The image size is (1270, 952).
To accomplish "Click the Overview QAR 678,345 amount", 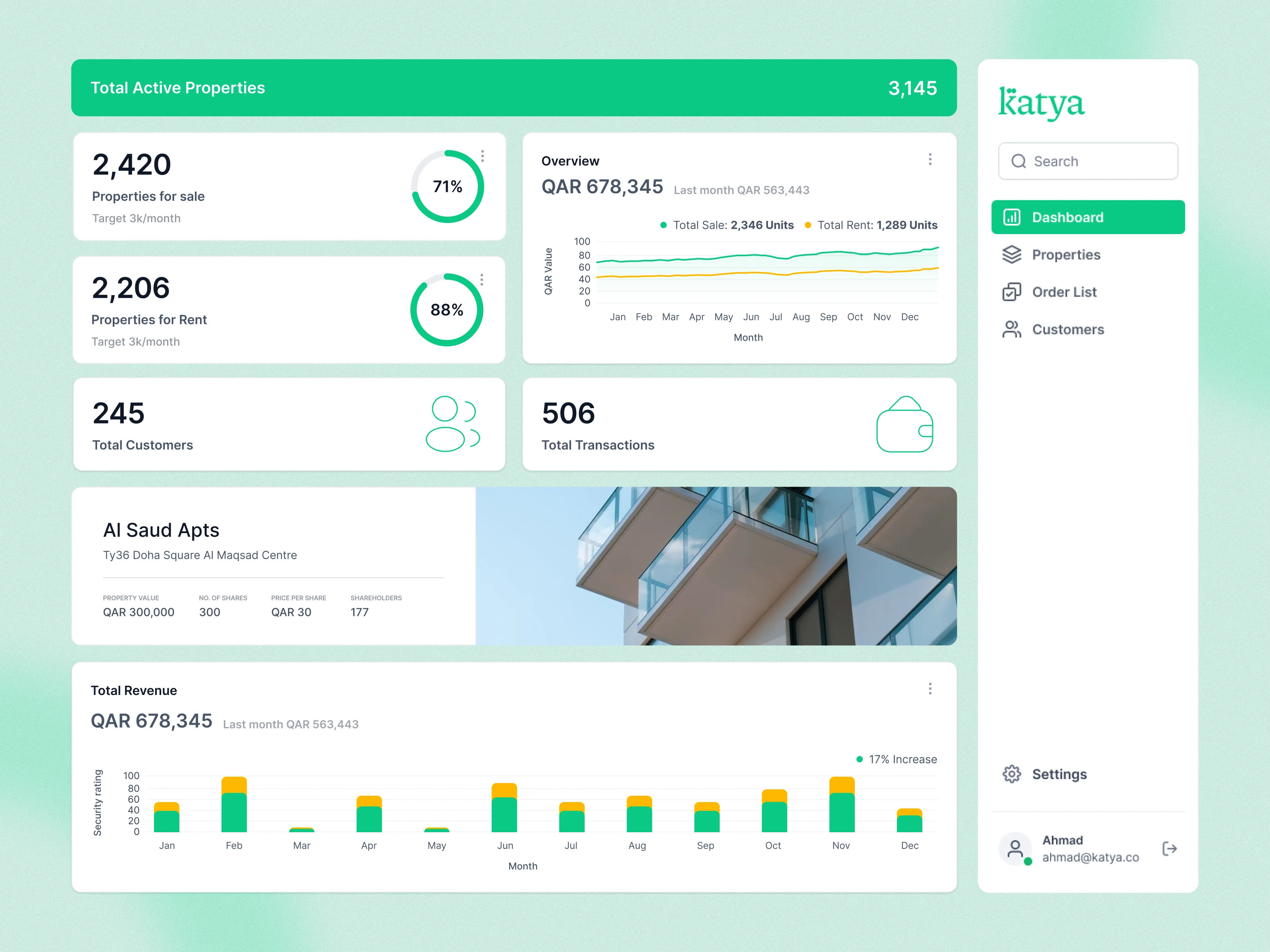I will click(602, 186).
